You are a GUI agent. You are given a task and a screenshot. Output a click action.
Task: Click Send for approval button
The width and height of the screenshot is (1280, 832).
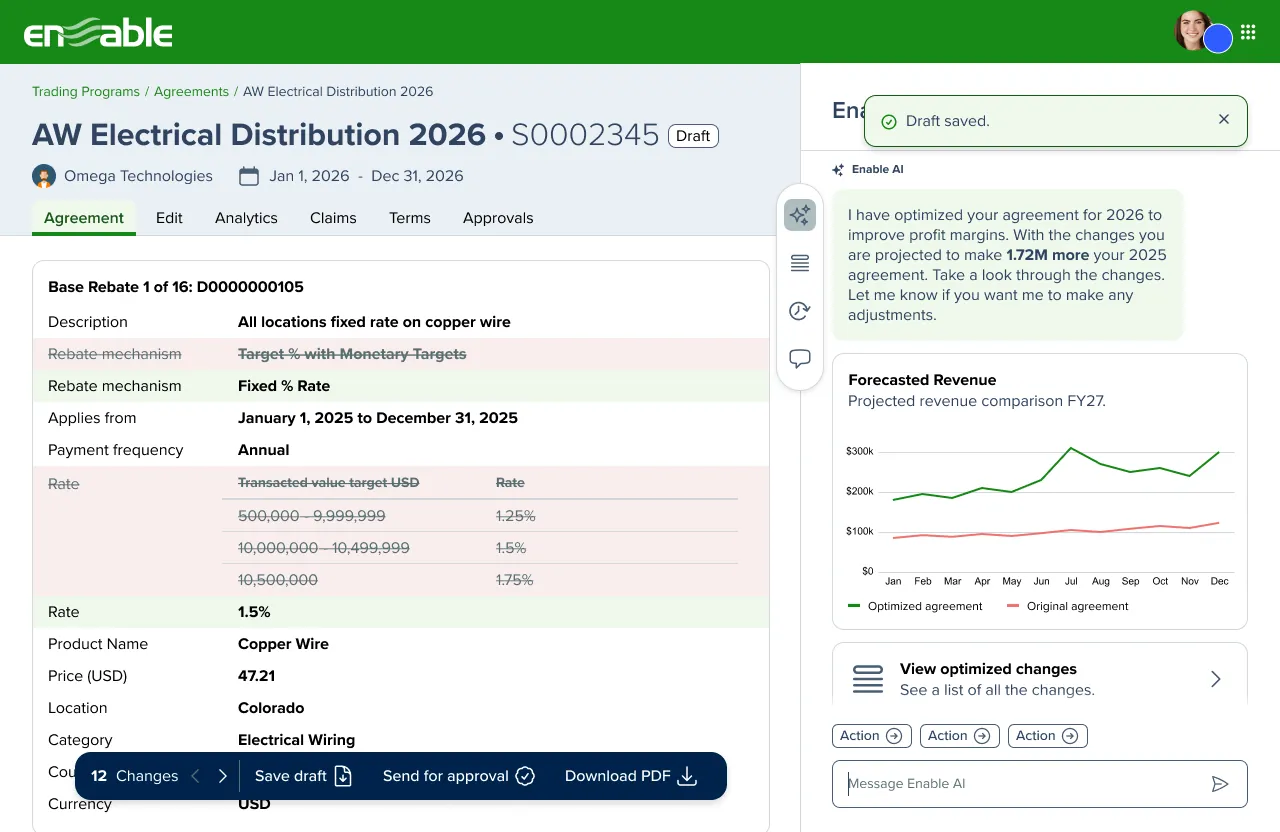tap(459, 776)
